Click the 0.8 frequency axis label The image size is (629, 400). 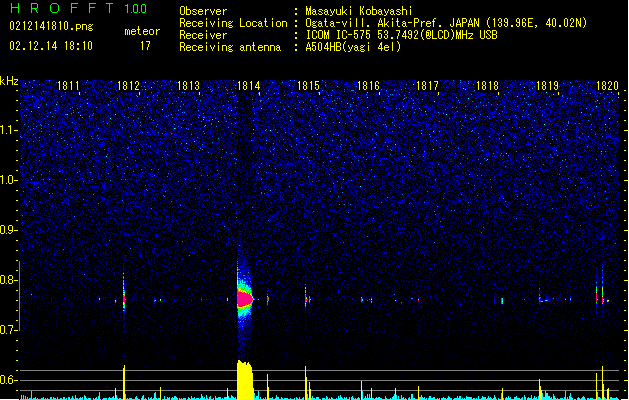click(8, 280)
